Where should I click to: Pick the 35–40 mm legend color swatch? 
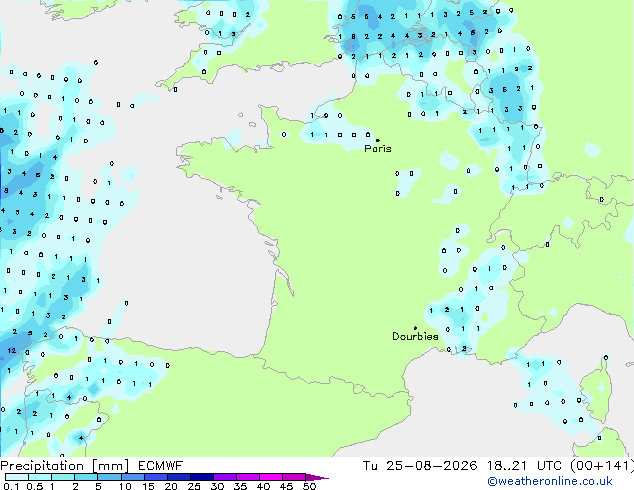[248, 477]
